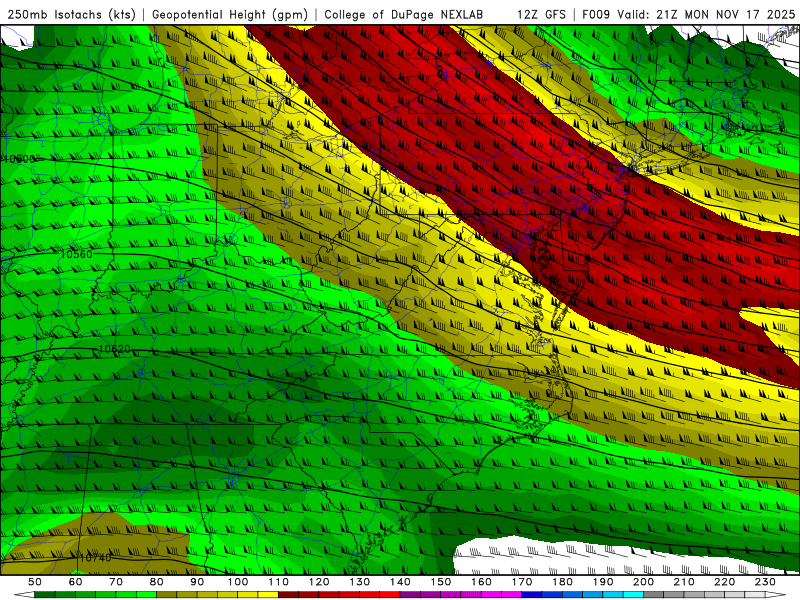Click the left arrow end of the color bar
The height and width of the screenshot is (600, 800).
pos(24,594)
